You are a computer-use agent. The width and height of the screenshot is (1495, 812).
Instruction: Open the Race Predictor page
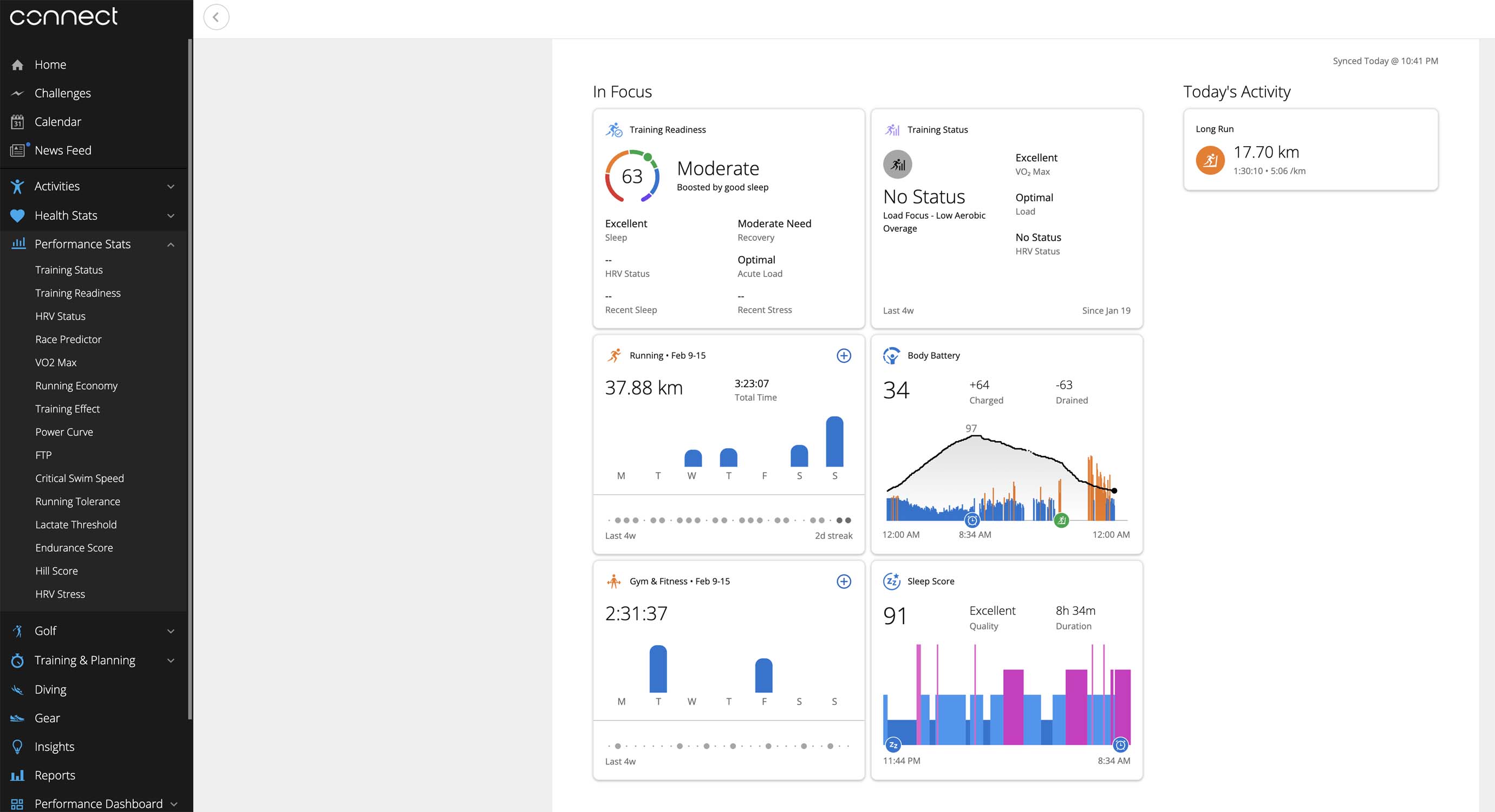[x=68, y=339]
